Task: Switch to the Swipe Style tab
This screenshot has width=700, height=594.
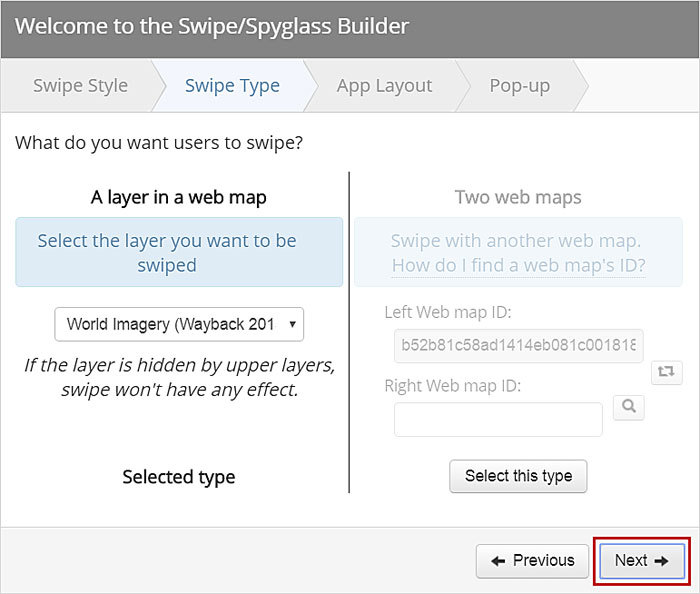Action: 80,86
